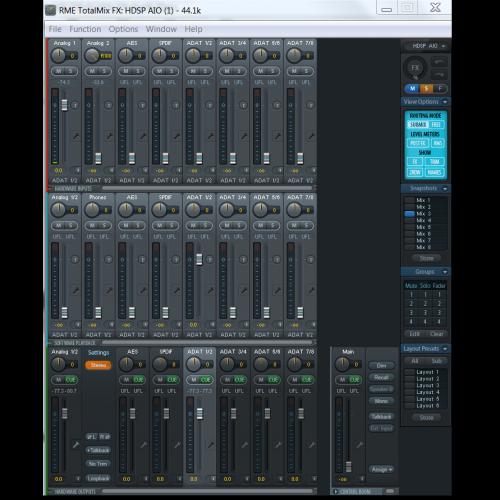Click the zero dB marker beside Analog 2 fader
The height and width of the screenshot is (500, 500).
(x=88, y=105)
